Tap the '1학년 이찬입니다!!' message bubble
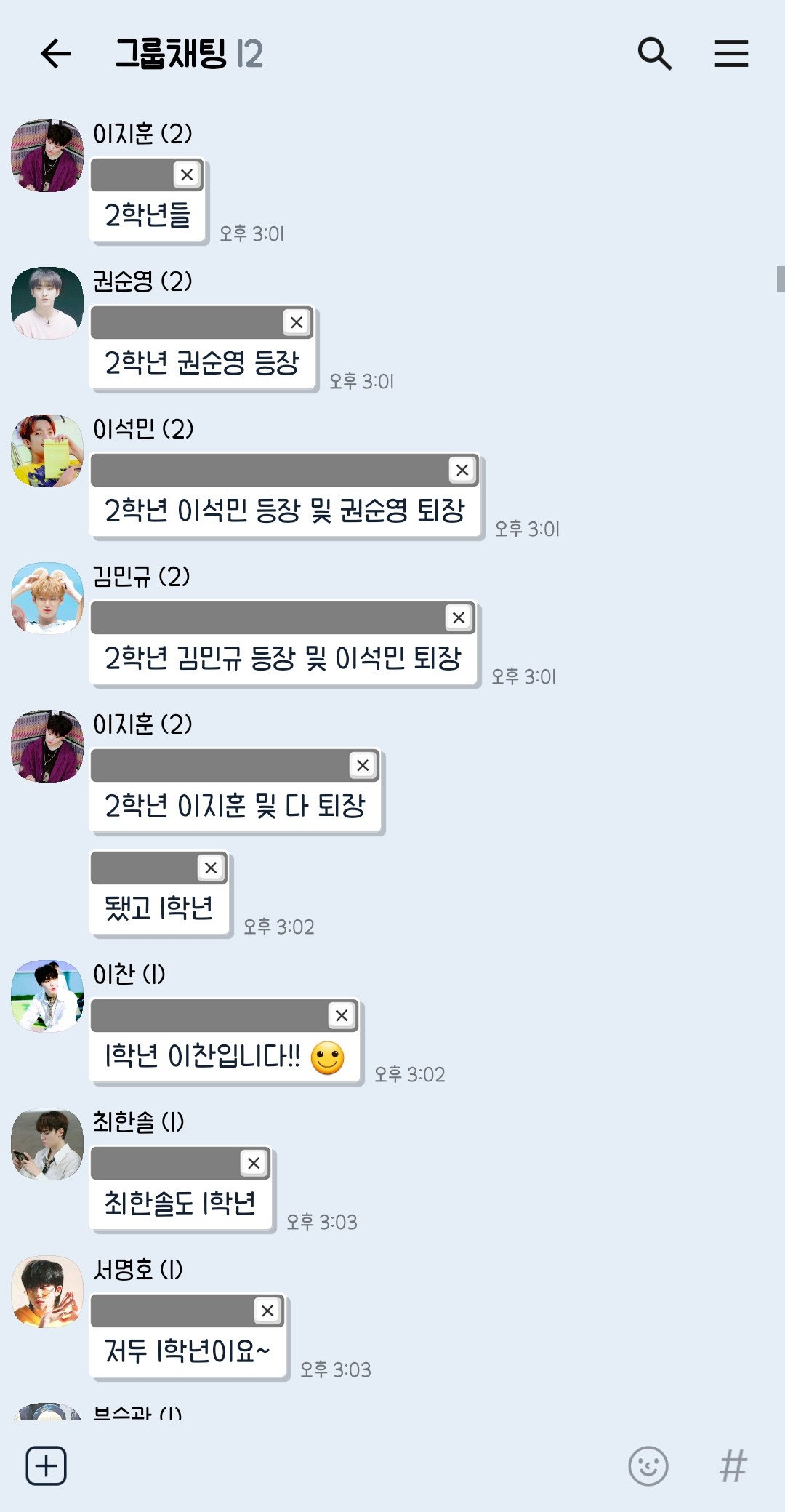The width and height of the screenshot is (785, 1512). pyautogui.click(x=226, y=1041)
